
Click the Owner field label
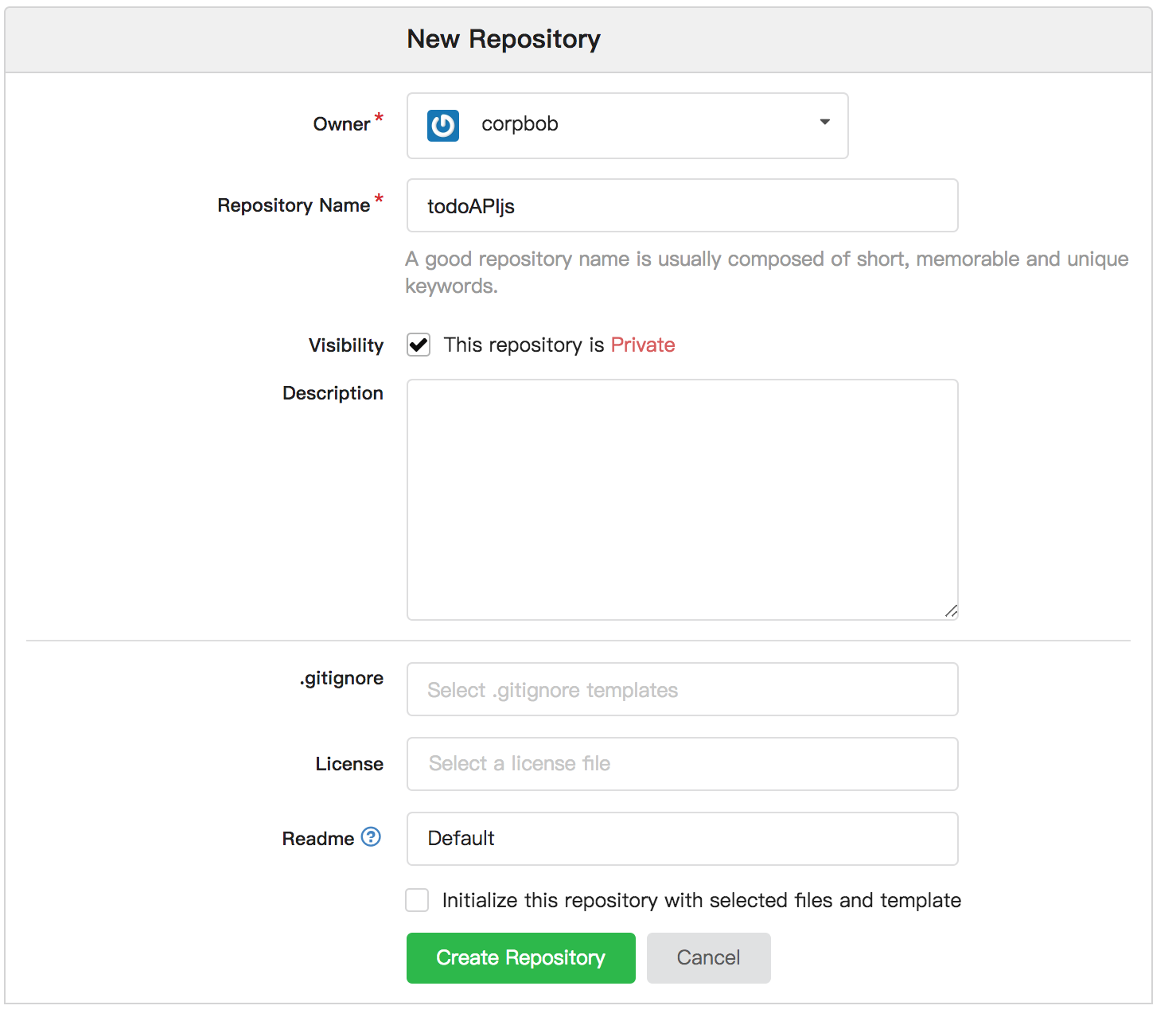pos(341,124)
